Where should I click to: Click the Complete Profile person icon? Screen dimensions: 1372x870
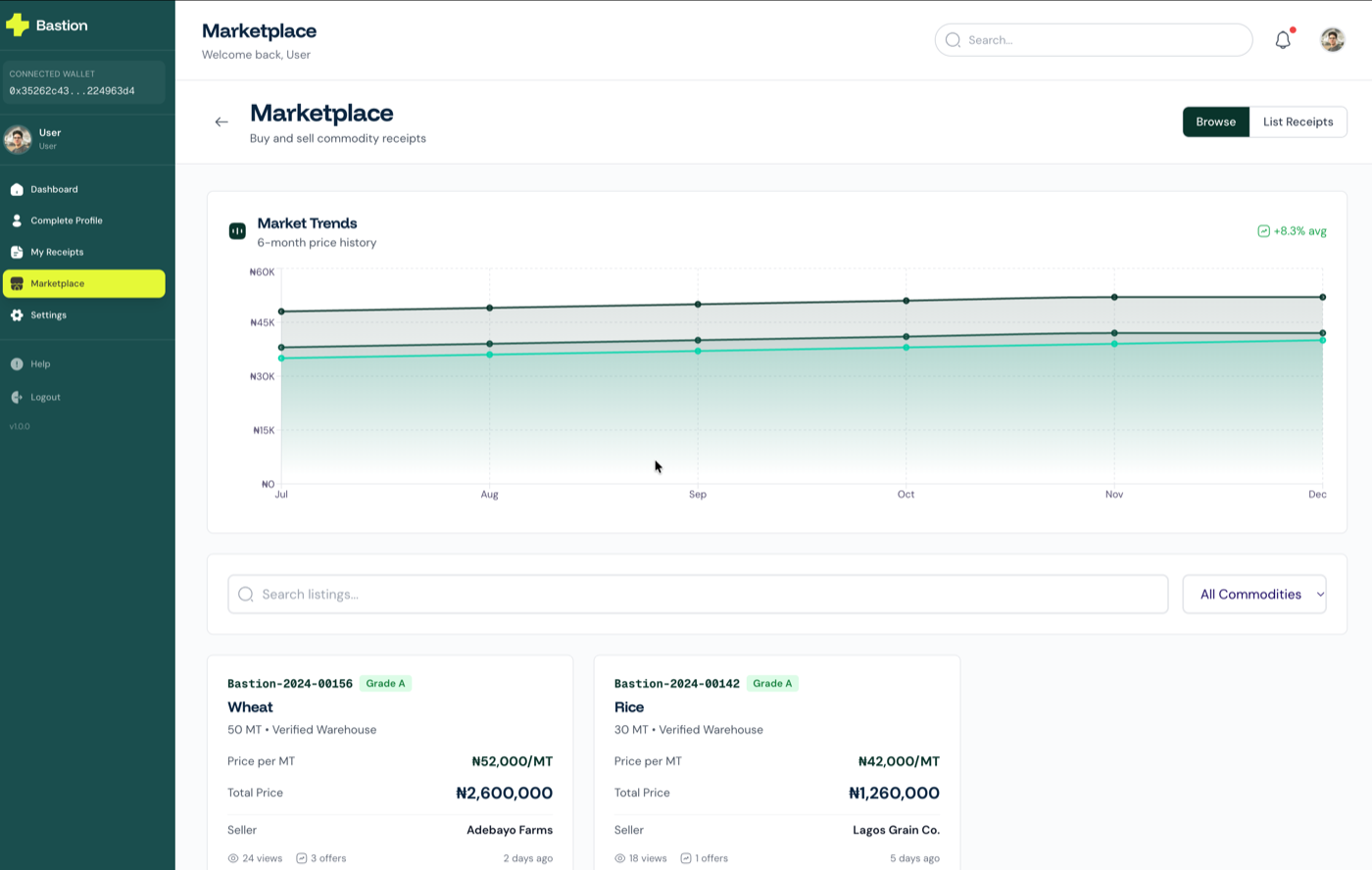17,220
